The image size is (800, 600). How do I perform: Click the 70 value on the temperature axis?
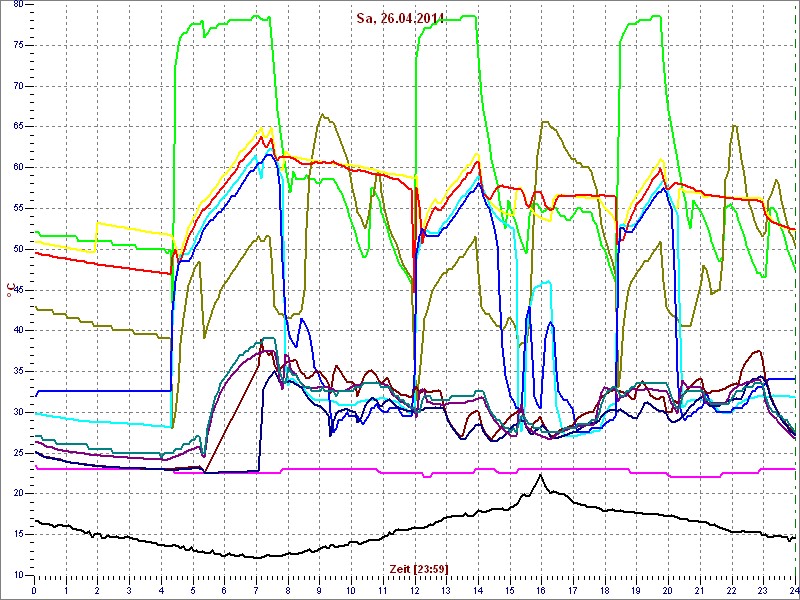coord(18,86)
